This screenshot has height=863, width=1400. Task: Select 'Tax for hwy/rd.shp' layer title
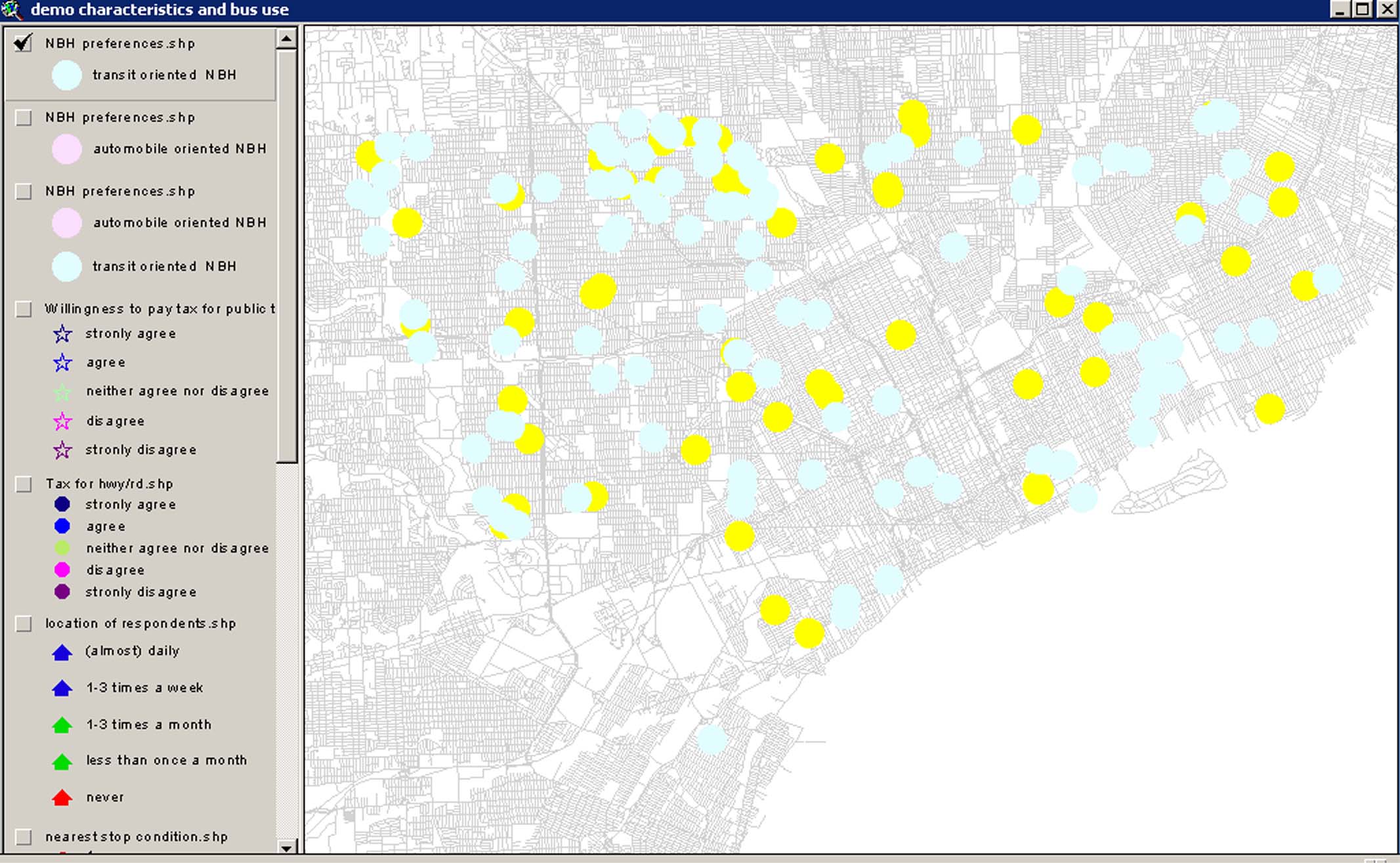tap(109, 484)
